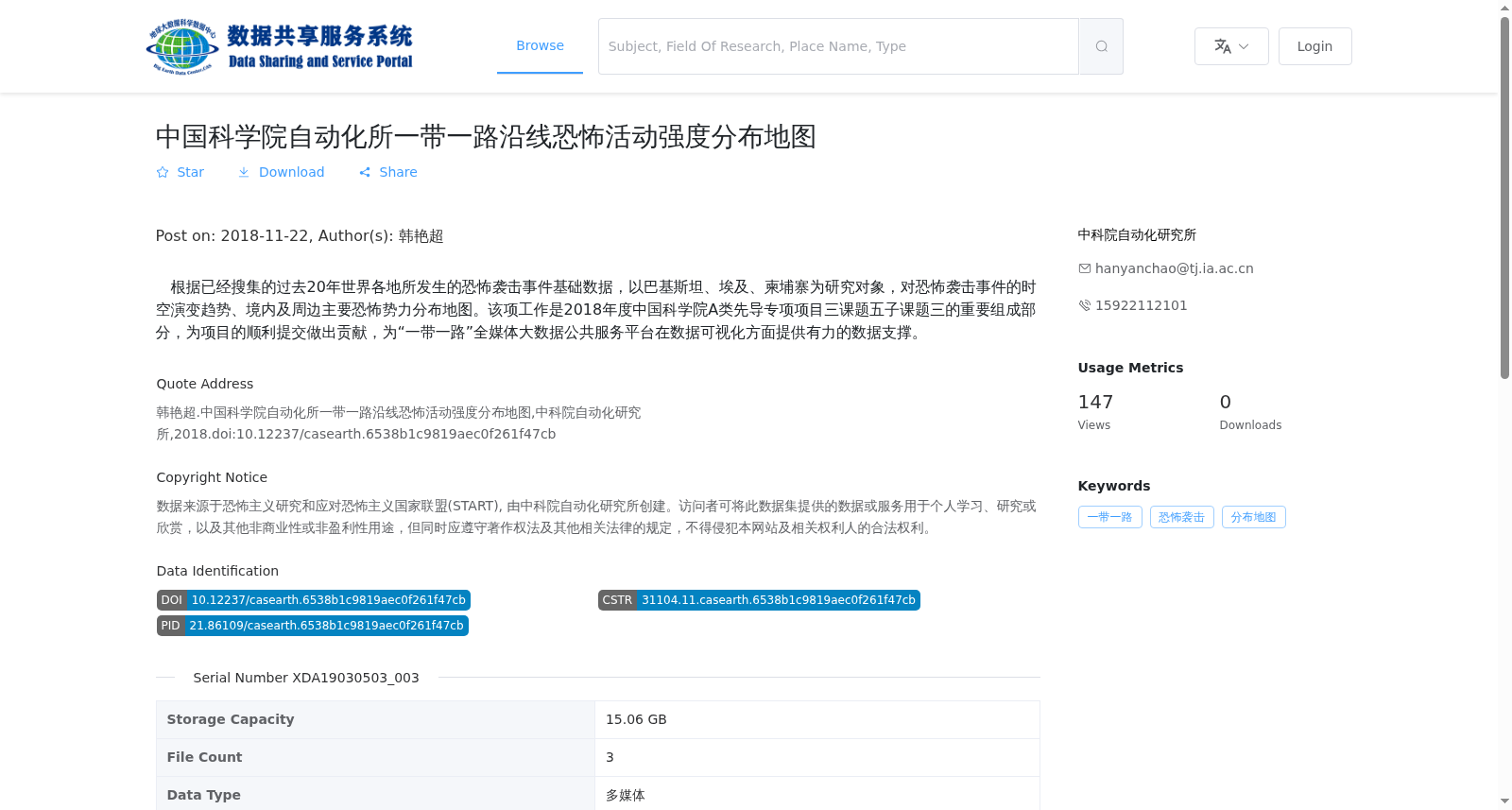Screen dimensions: 1512x810
Task: Click the page vertical scrollbar thumb
Action: [x=1504, y=198]
